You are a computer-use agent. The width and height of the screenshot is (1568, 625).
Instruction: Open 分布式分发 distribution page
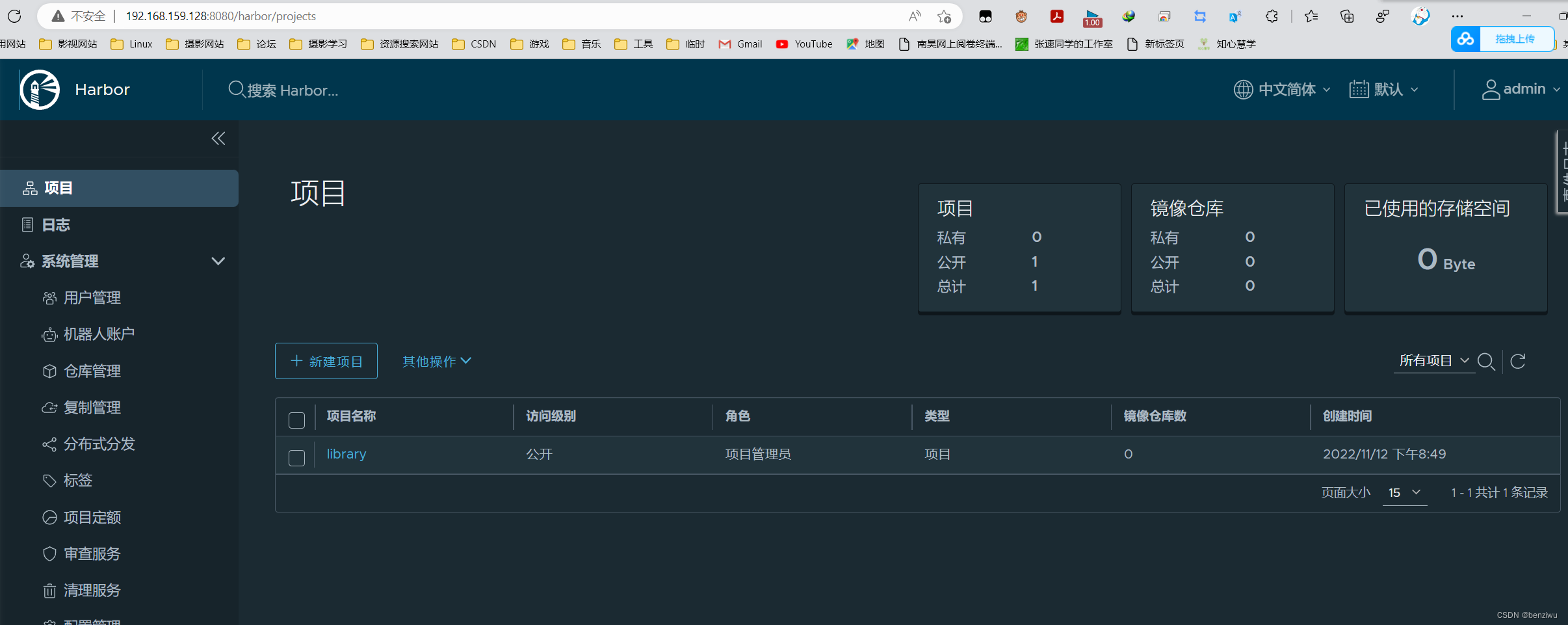(99, 444)
